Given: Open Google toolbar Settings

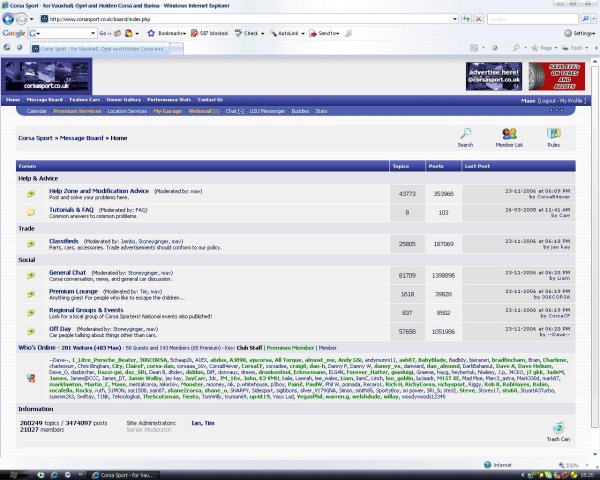Looking at the screenshot, I should pyautogui.click(x=580, y=33).
